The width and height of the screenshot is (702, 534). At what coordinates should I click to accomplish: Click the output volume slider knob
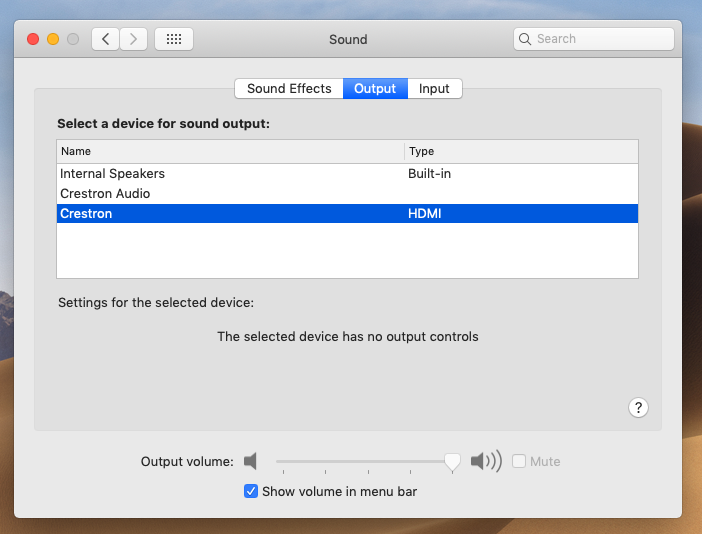452,461
